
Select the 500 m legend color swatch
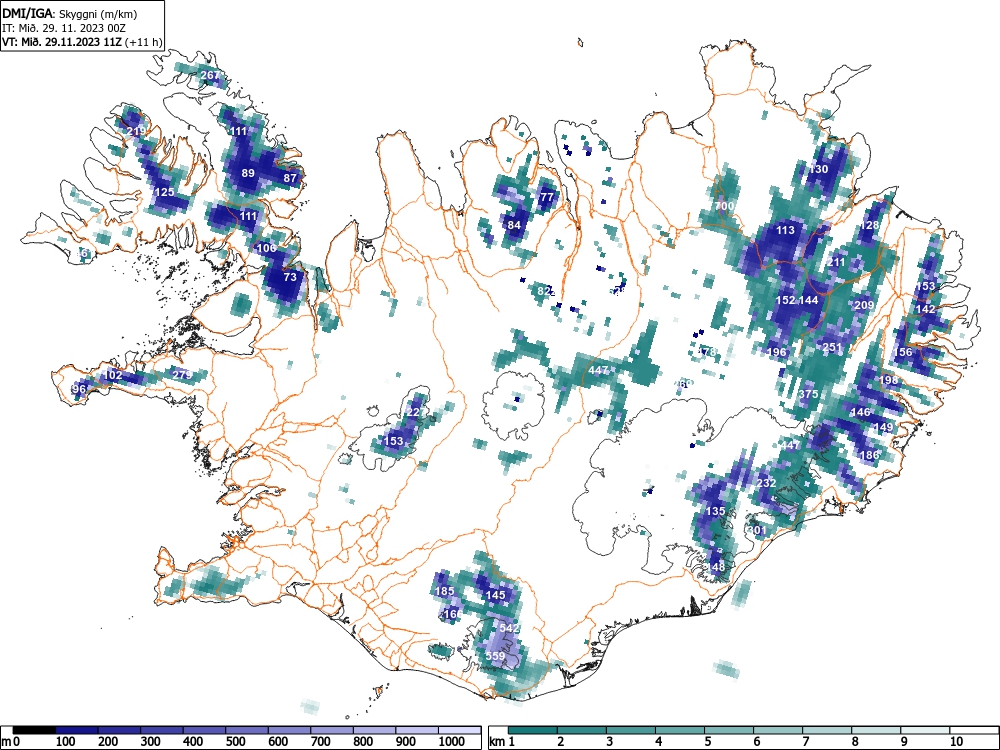pos(247,730)
